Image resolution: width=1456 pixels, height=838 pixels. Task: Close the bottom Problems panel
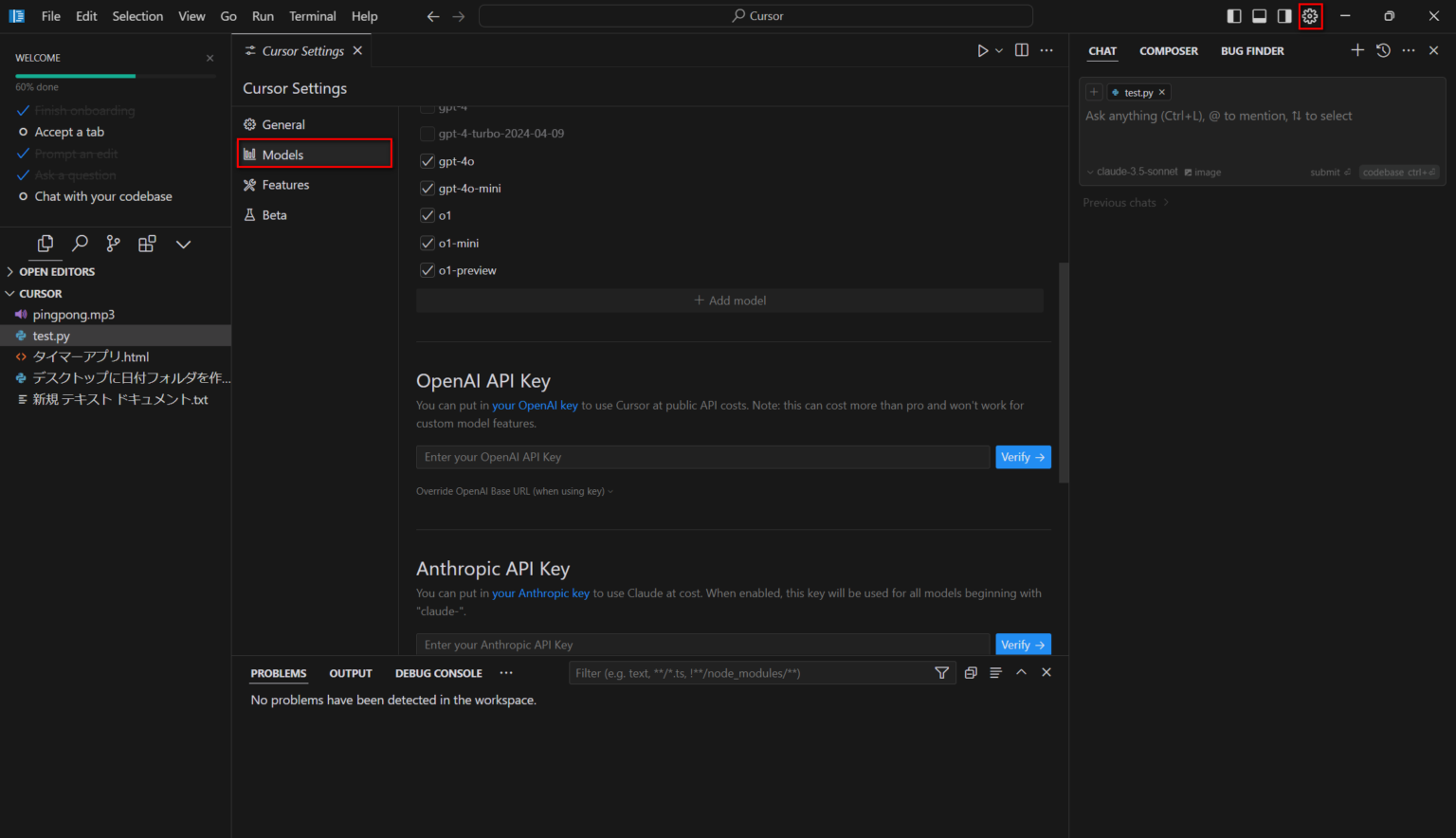1046,672
